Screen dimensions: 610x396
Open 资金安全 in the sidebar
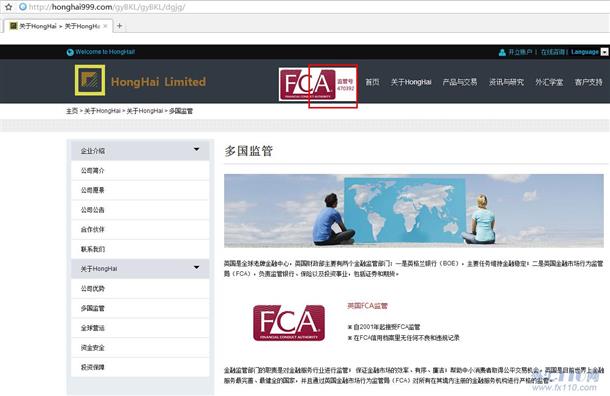pos(140,348)
